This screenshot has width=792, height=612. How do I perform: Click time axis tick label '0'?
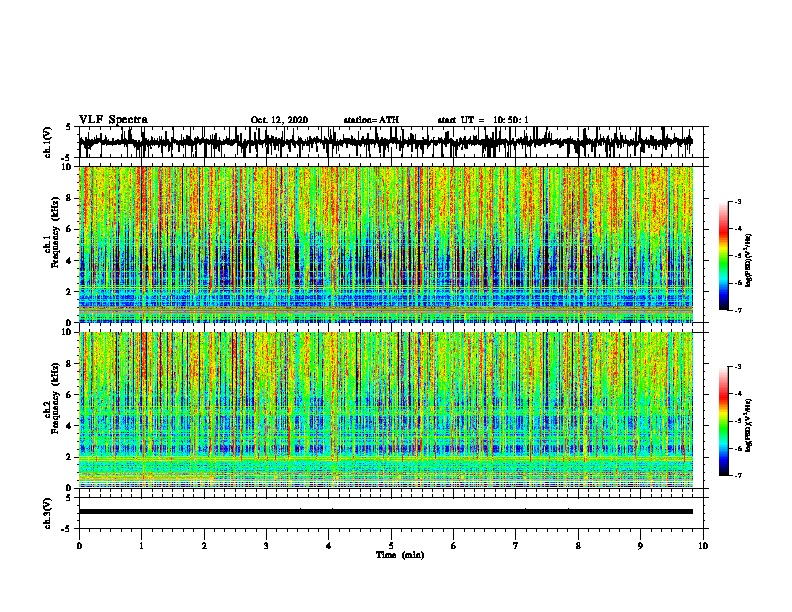click(x=79, y=546)
